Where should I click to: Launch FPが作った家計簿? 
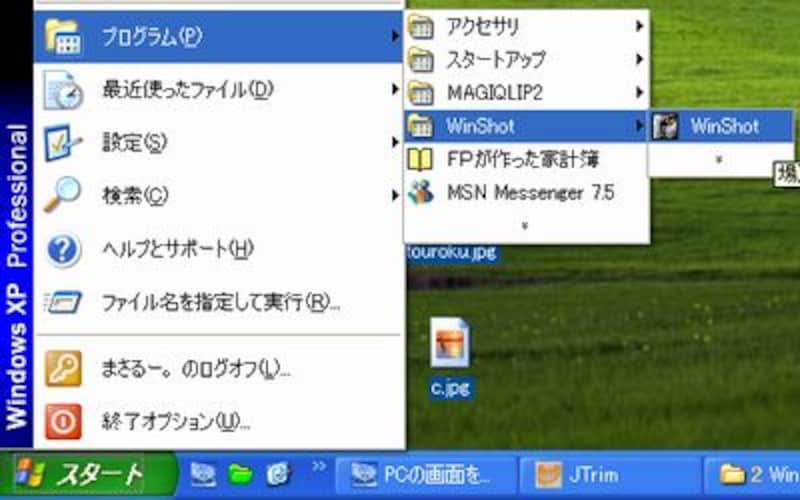[x=526, y=159]
